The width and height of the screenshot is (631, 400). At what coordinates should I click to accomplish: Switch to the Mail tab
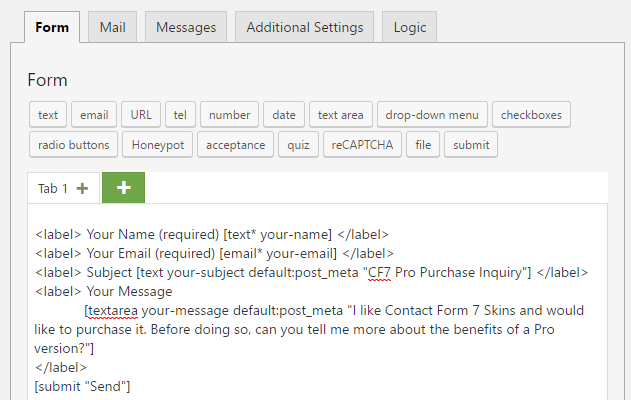[112, 27]
